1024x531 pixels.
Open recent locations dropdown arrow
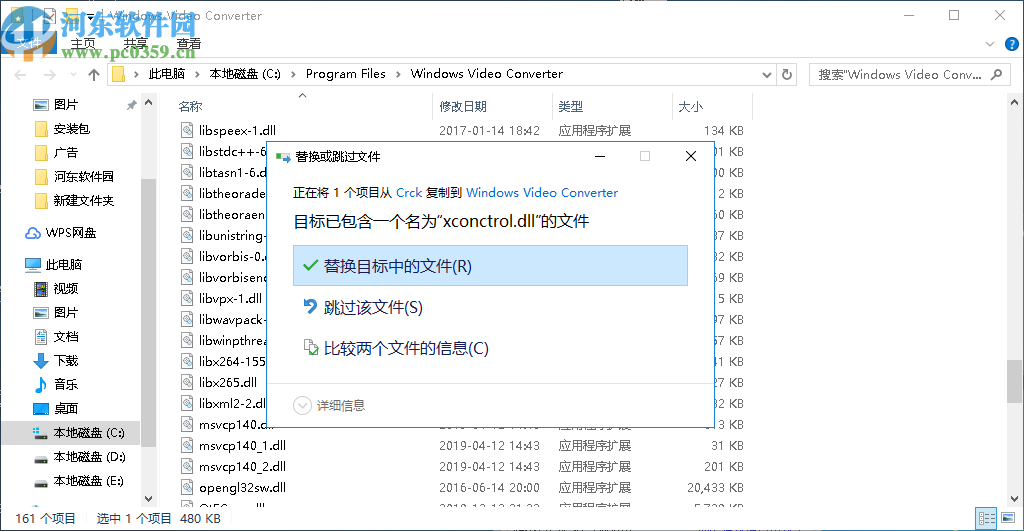(x=73, y=74)
